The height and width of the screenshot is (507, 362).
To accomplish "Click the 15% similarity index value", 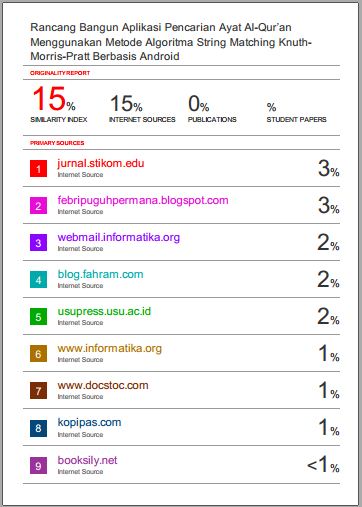I will point(54,99).
